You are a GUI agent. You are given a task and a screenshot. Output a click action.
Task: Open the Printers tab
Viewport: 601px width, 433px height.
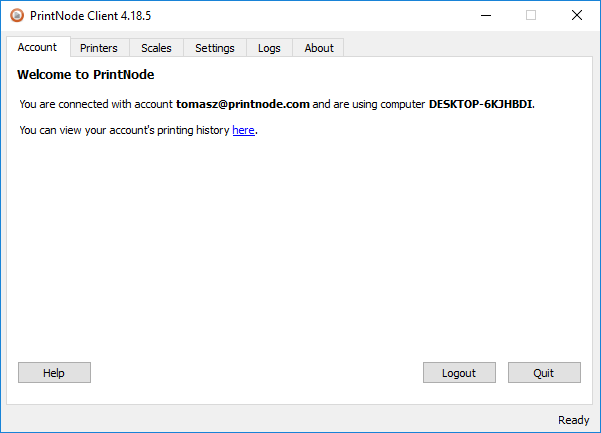[x=99, y=48]
